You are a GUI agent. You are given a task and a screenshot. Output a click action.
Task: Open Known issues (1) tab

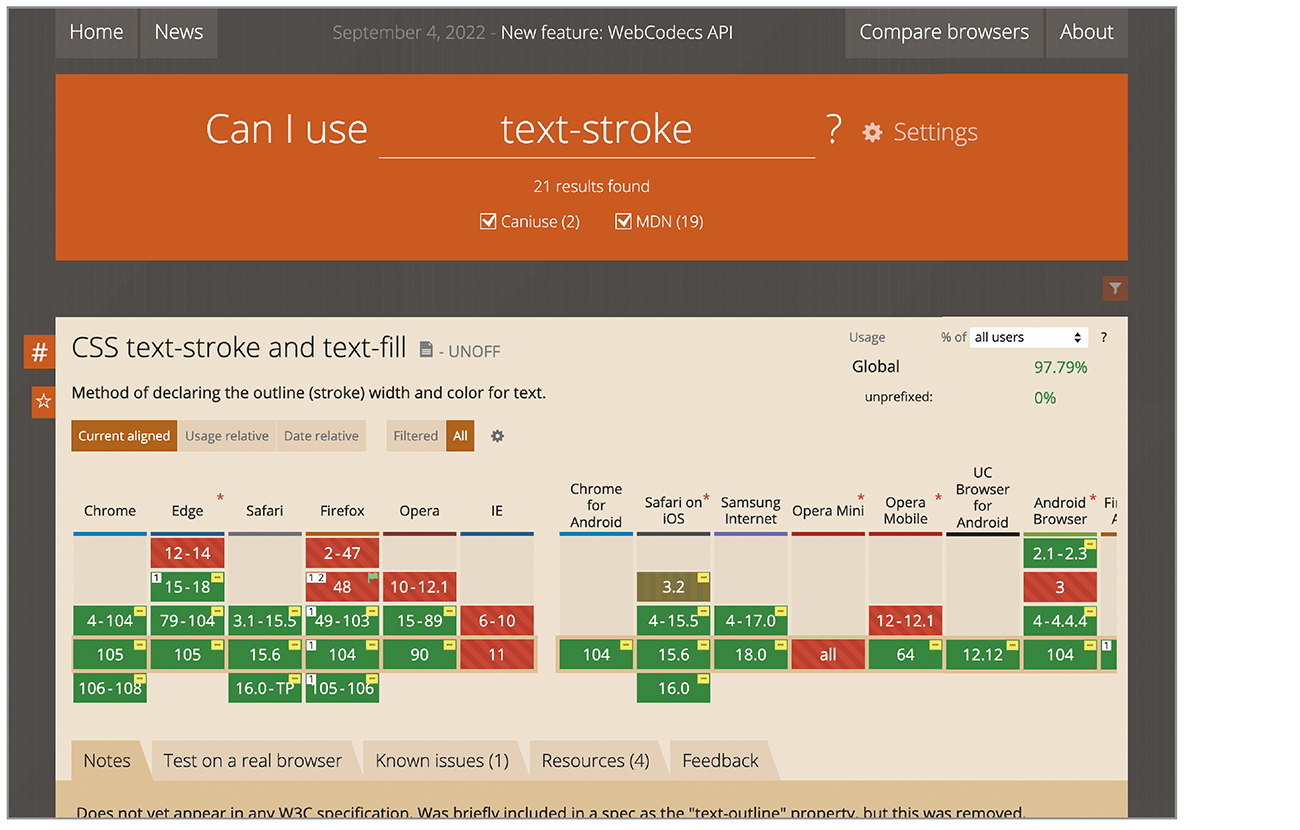coord(442,761)
